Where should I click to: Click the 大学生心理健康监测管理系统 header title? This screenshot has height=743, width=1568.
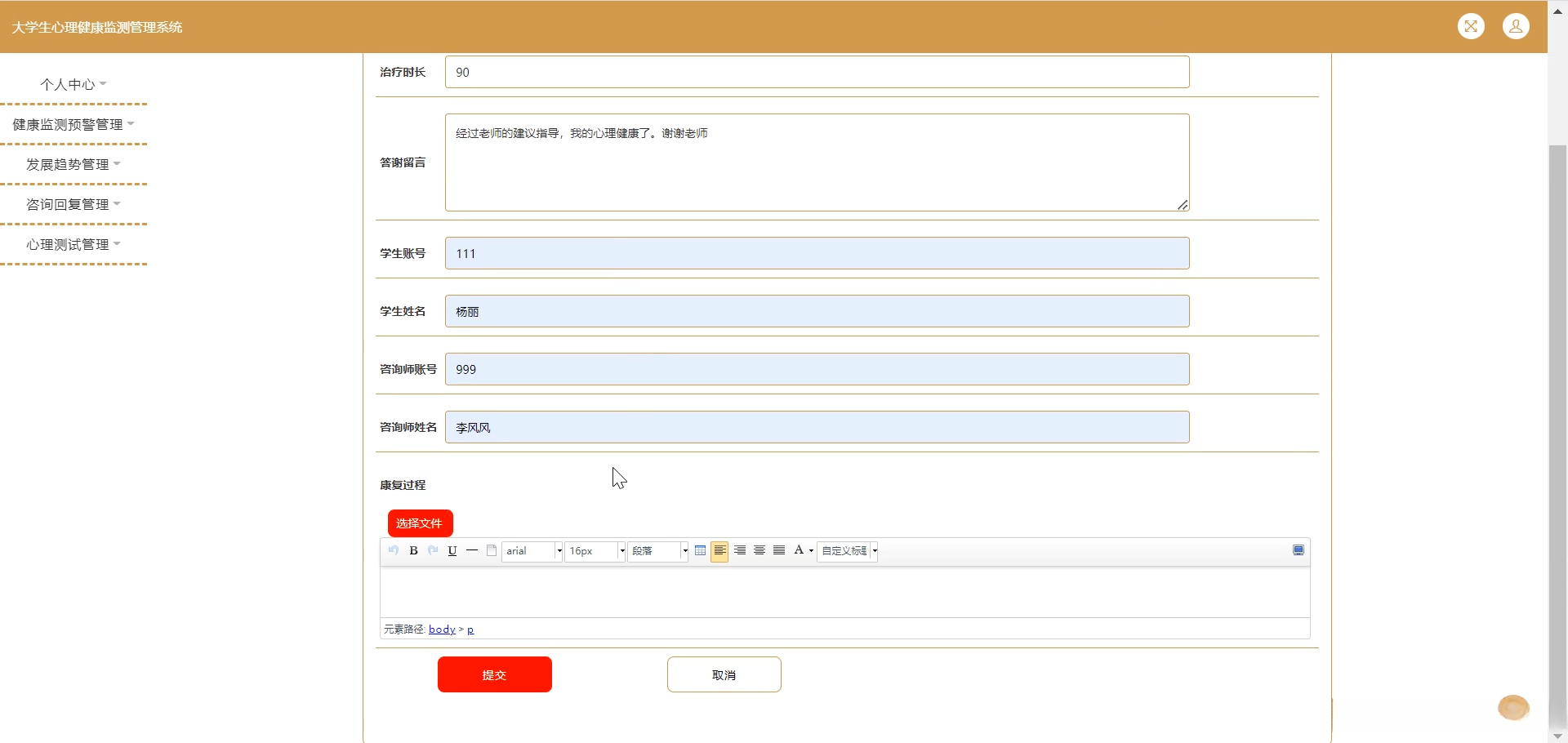(x=97, y=27)
